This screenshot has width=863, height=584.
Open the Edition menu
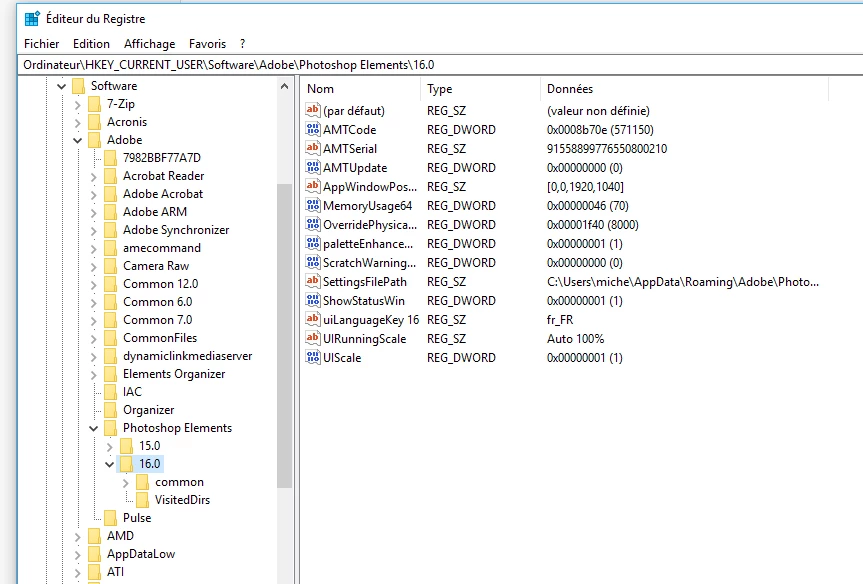[91, 44]
